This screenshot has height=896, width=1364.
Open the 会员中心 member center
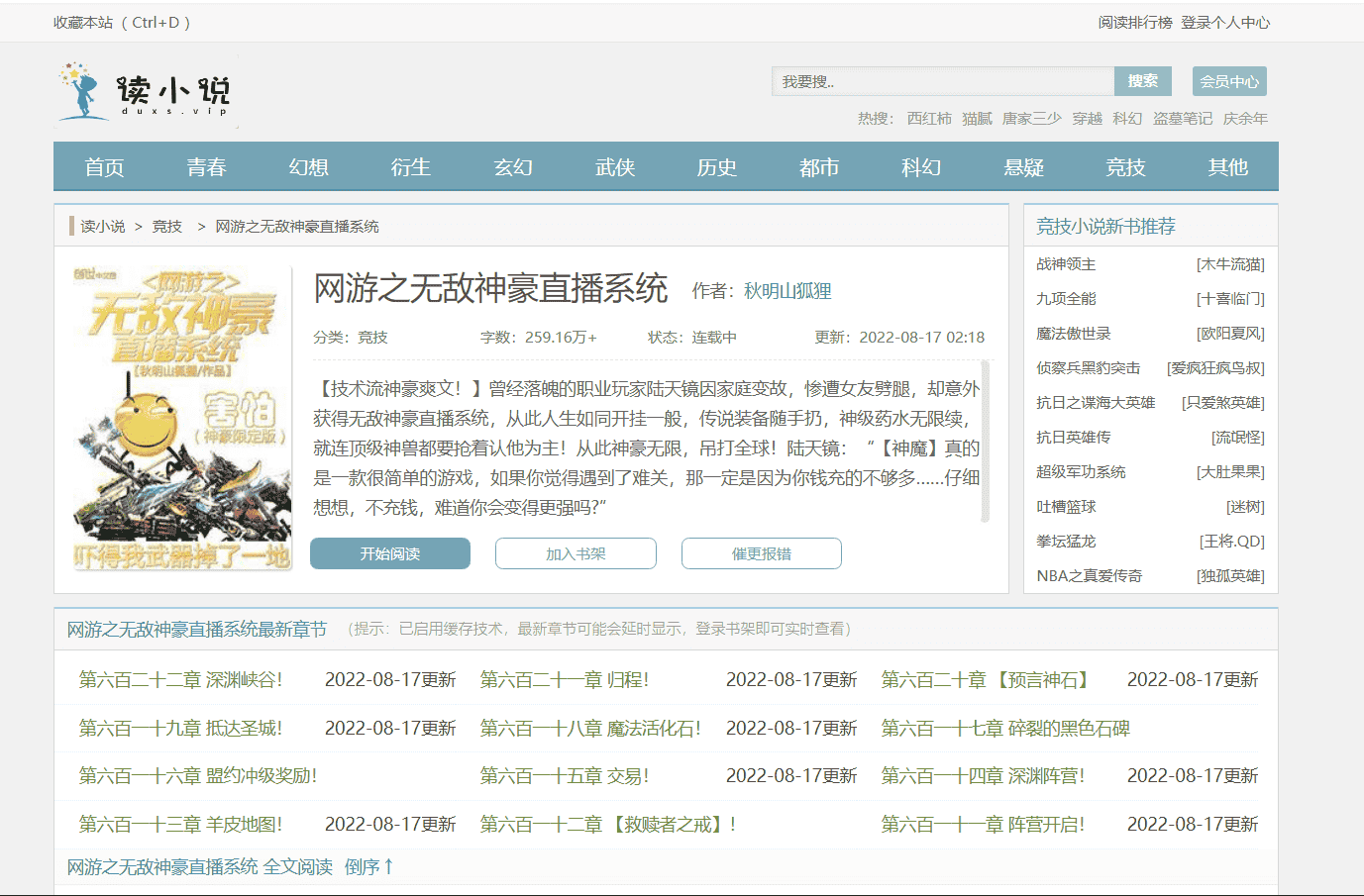(1228, 81)
